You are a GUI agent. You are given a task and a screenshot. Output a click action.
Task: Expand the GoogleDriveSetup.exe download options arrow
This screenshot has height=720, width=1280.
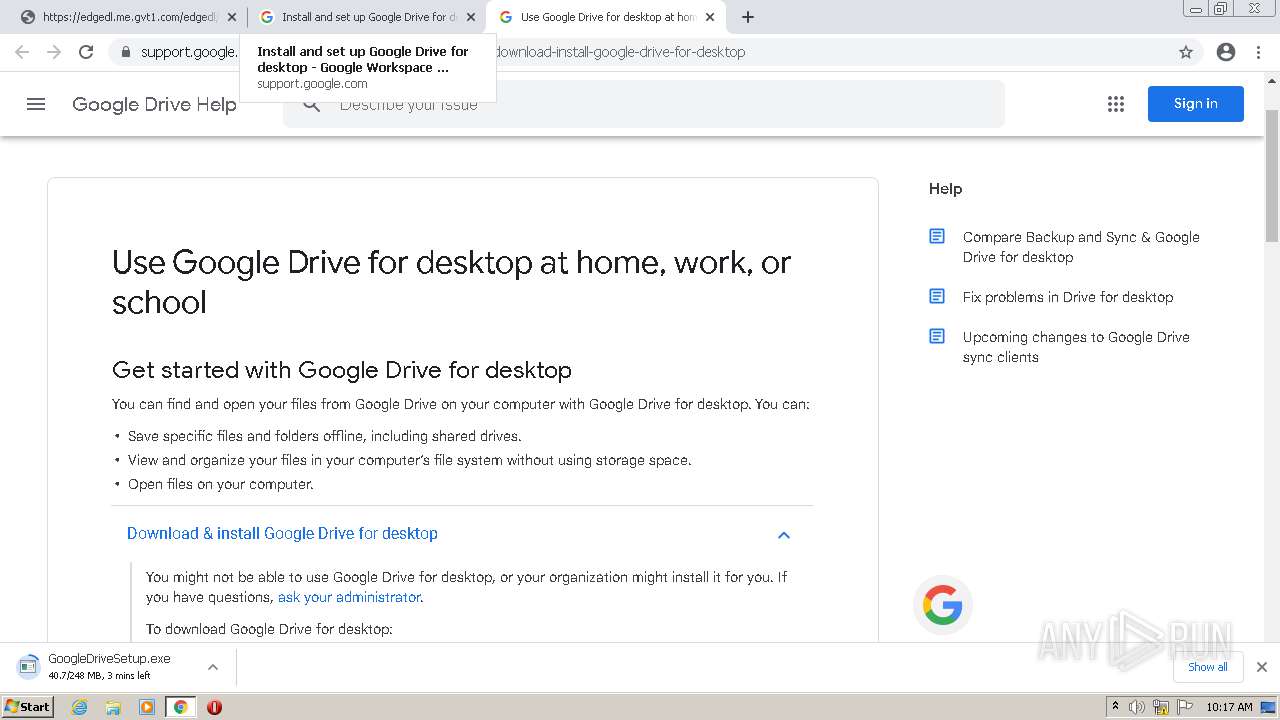pyautogui.click(x=213, y=667)
